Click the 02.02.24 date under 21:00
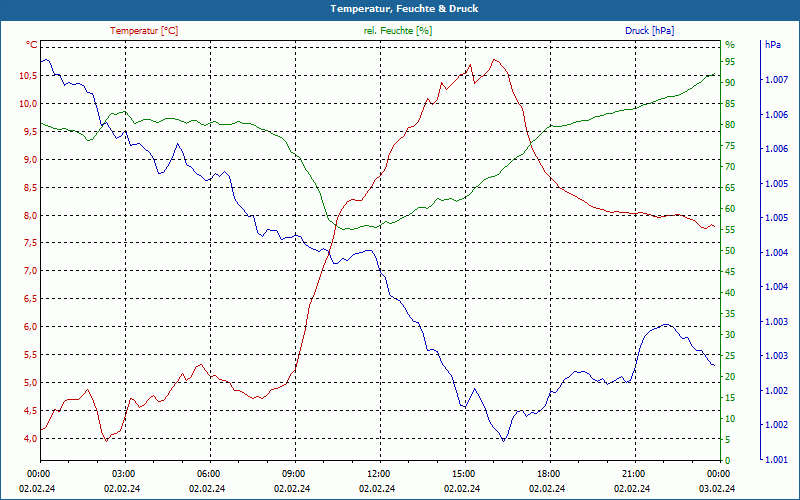This screenshot has height=500, width=800. click(x=632, y=488)
